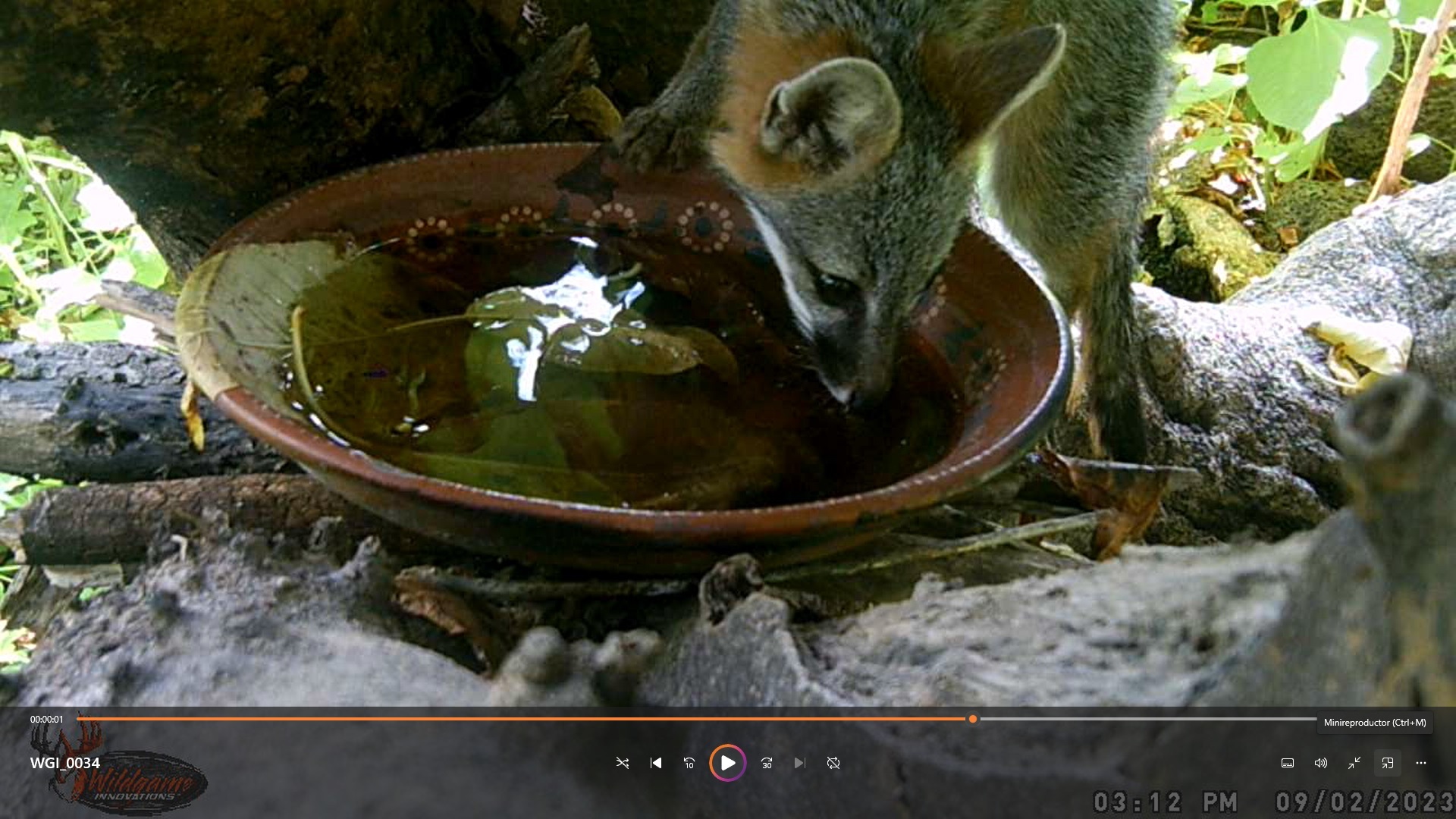Click the 00:00:01 elapsed time label

tap(47, 720)
